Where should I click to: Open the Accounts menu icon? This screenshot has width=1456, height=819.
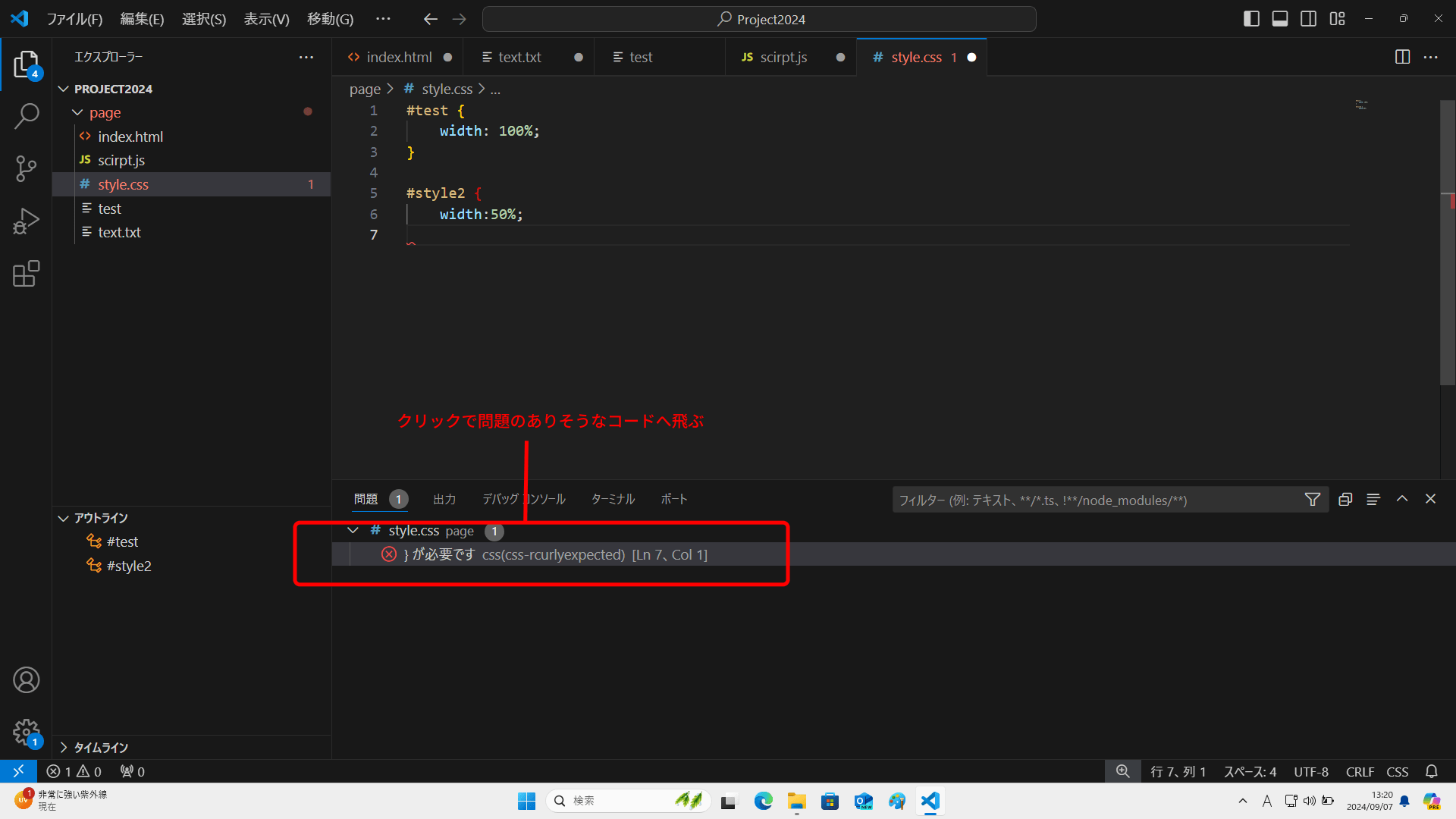(x=26, y=680)
